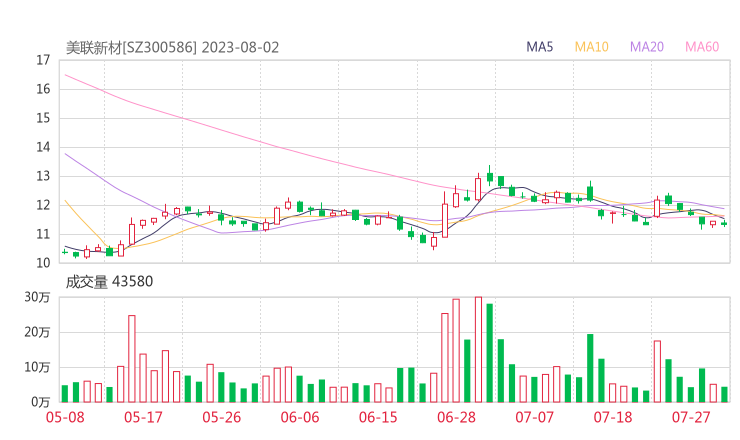The image size is (740, 440).
Task: Click the MA5 legend label
Action: (539, 47)
